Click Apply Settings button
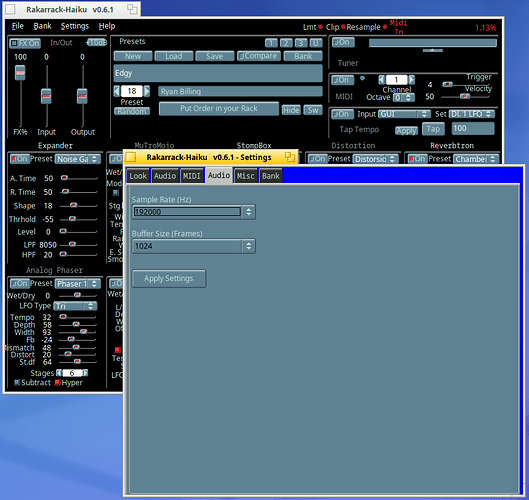Image resolution: width=529 pixels, height=500 pixels. pos(169,278)
